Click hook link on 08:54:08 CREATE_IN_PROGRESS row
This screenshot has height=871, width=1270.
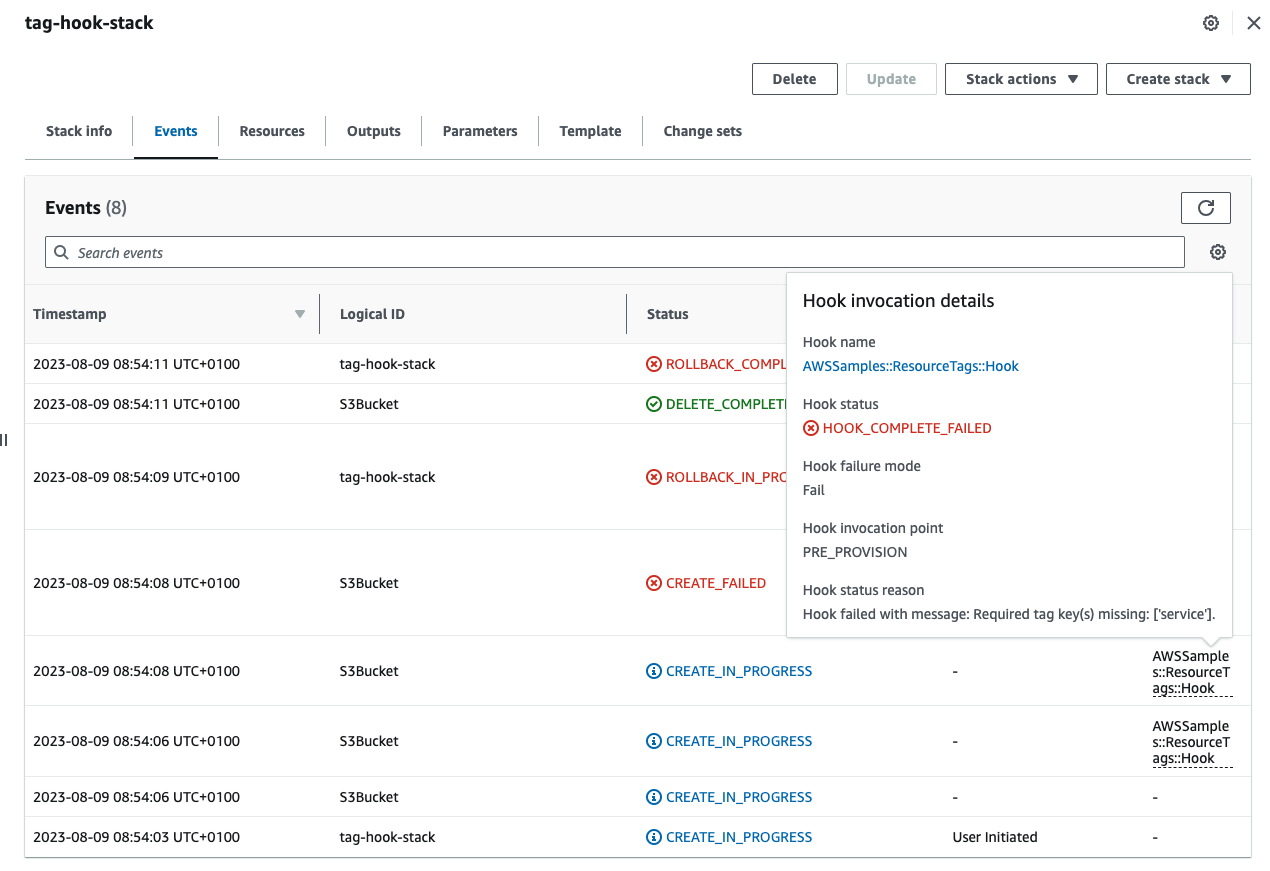[1192, 672]
